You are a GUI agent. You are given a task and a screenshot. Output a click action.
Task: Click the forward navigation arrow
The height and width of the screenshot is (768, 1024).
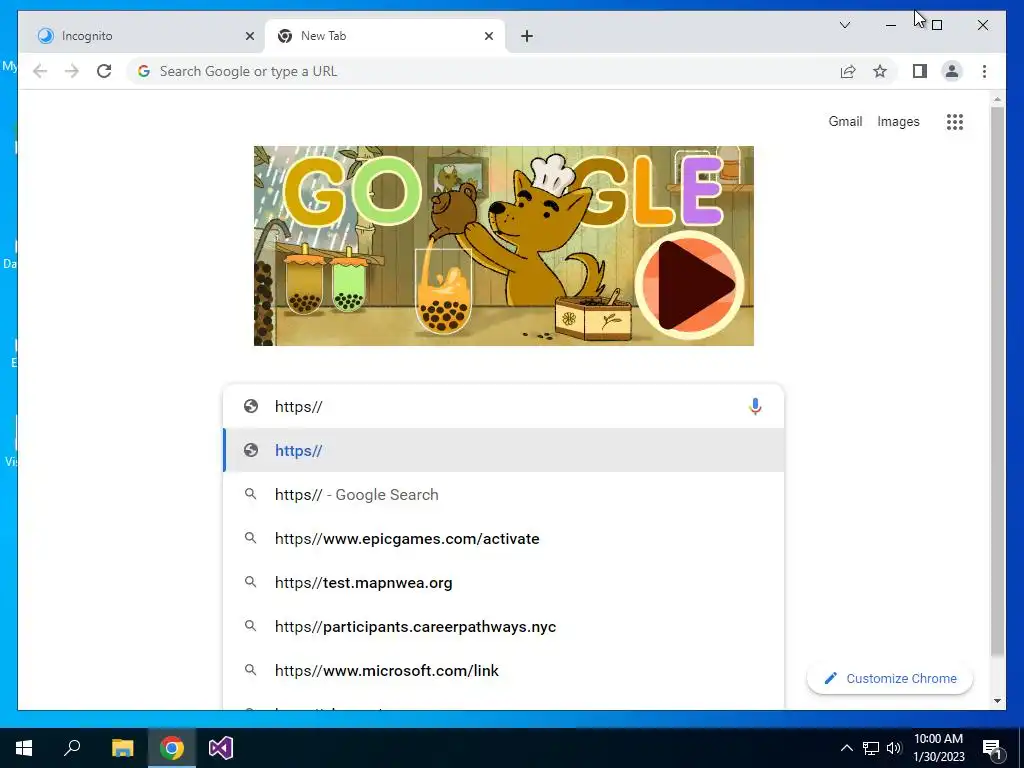tap(71, 71)
